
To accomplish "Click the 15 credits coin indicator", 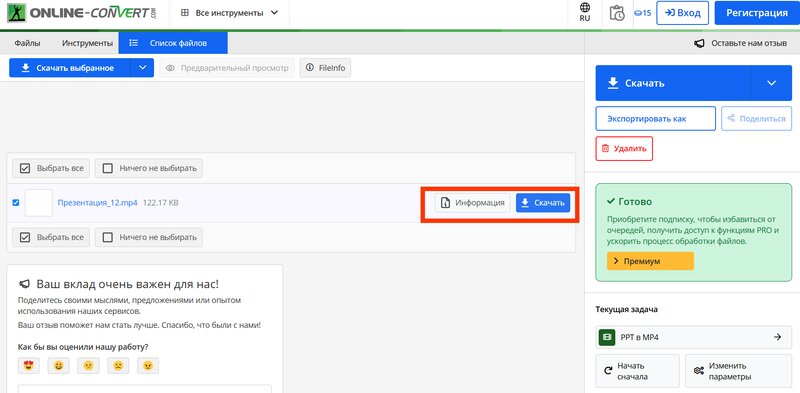I will tap(642, 13).
